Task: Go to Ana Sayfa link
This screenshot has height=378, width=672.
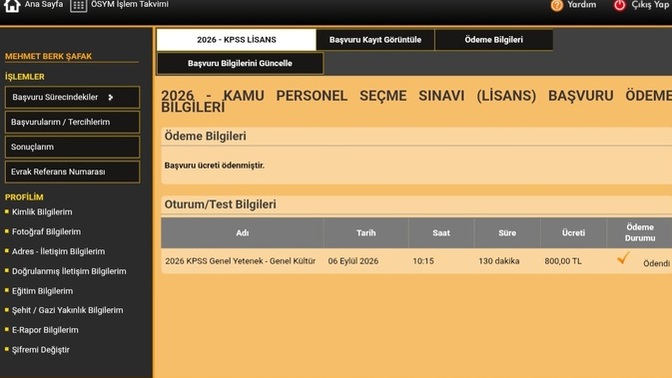Action: coord(44,4)
